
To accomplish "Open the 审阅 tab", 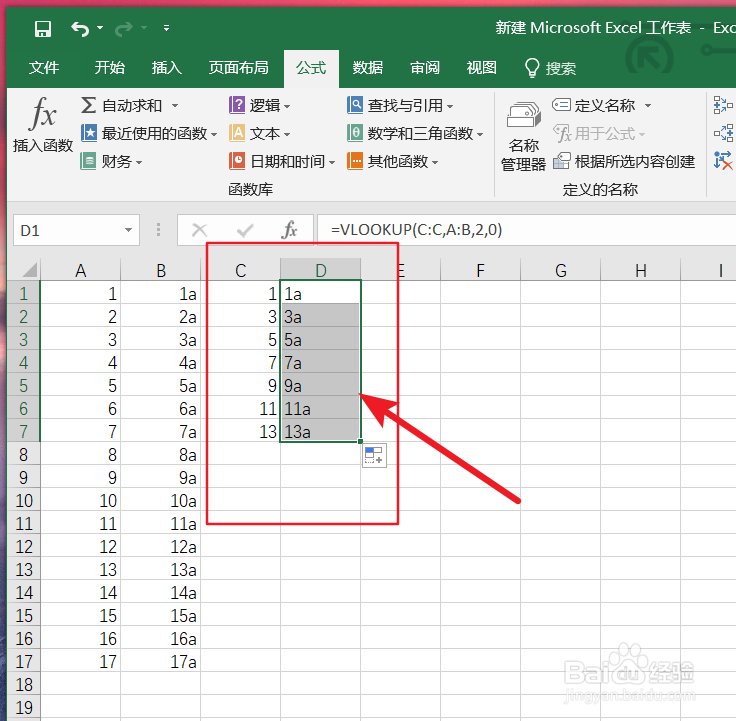I will pos(425,68).
